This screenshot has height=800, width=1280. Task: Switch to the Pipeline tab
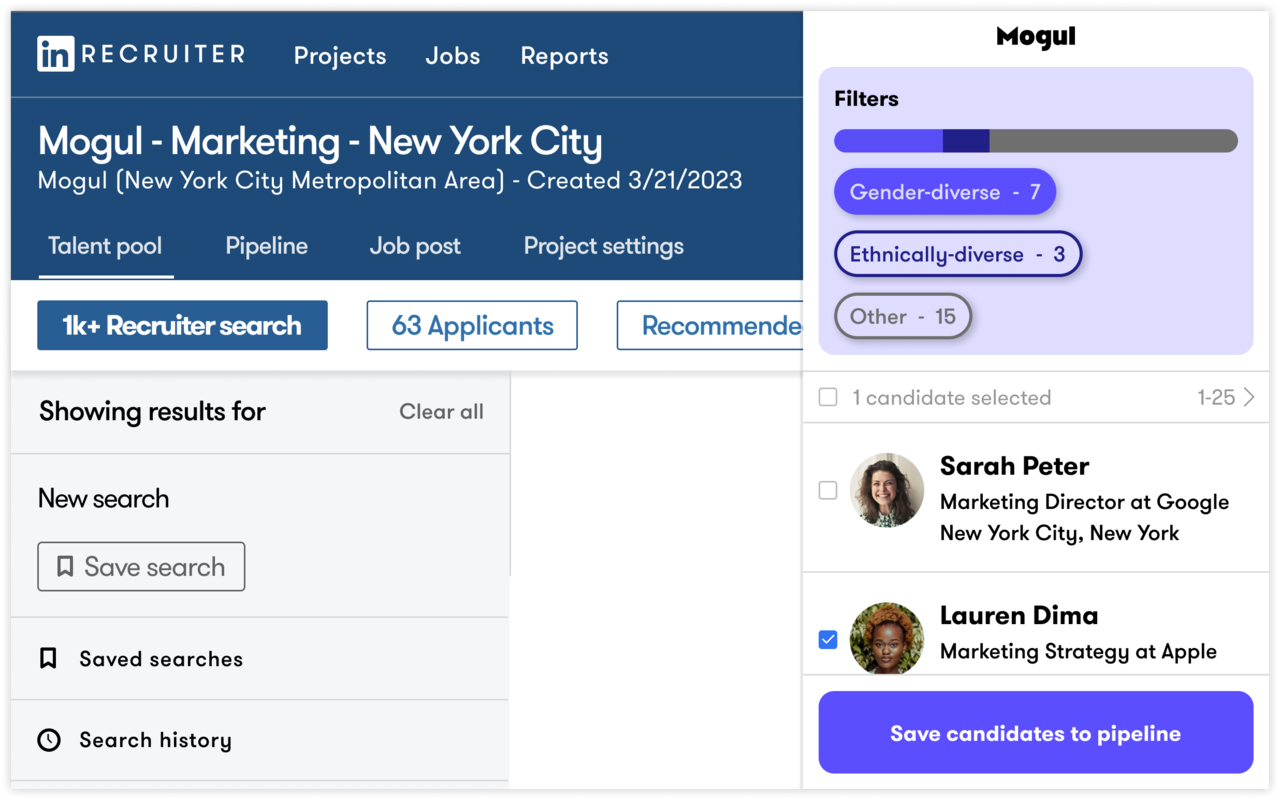tap(266, 246)
